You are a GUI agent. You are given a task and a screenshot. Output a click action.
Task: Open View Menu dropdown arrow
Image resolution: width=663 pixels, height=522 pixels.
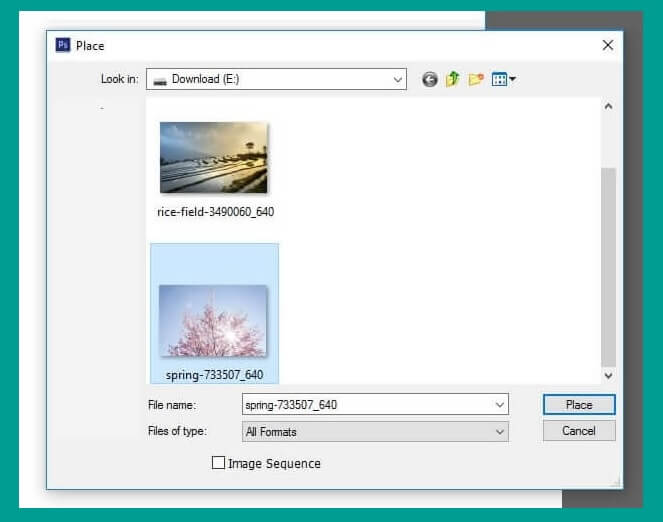click(x=512, y=79)
